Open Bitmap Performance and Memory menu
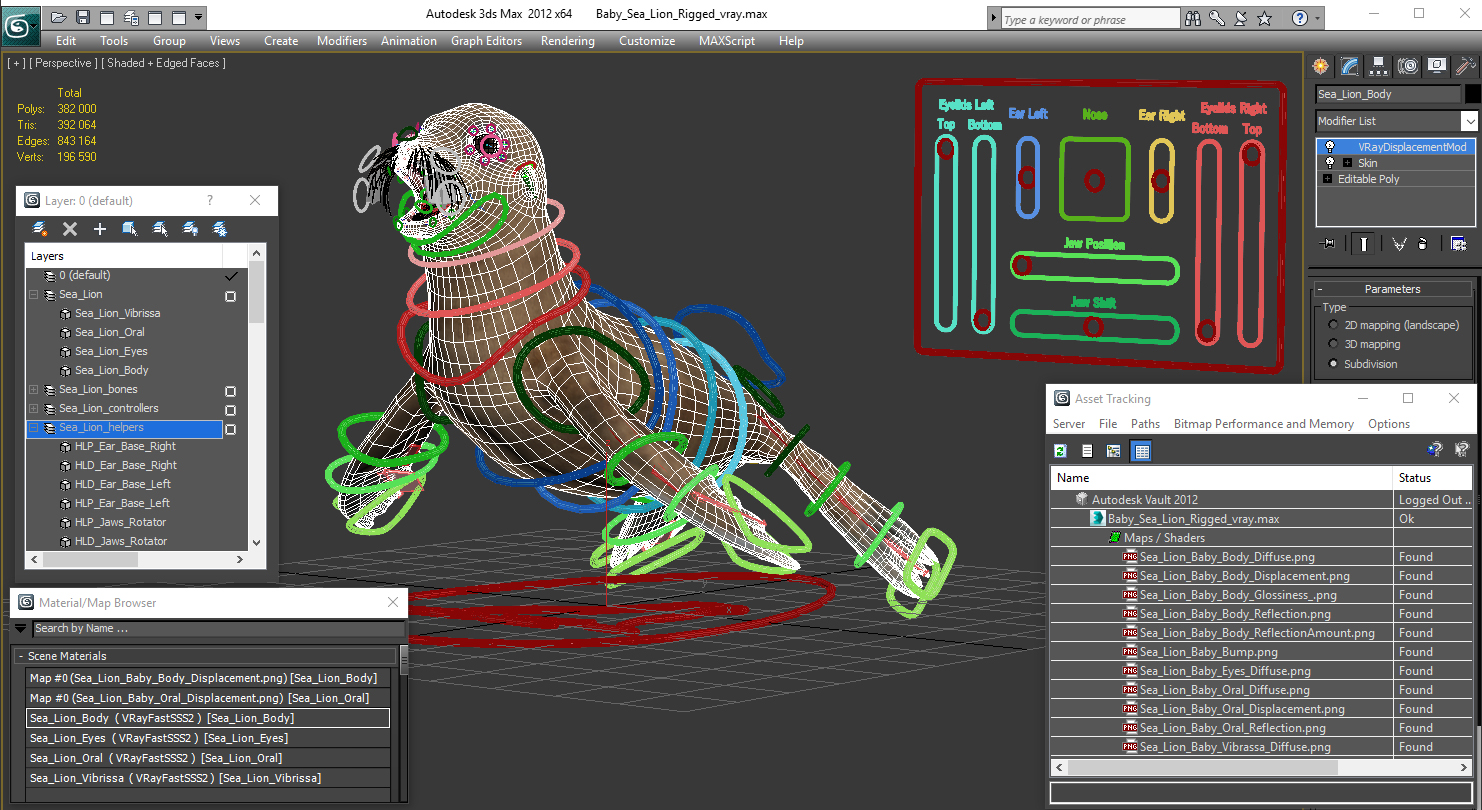The height and width of the screenshot is (810, 1482). click(x=1263, y=424)
